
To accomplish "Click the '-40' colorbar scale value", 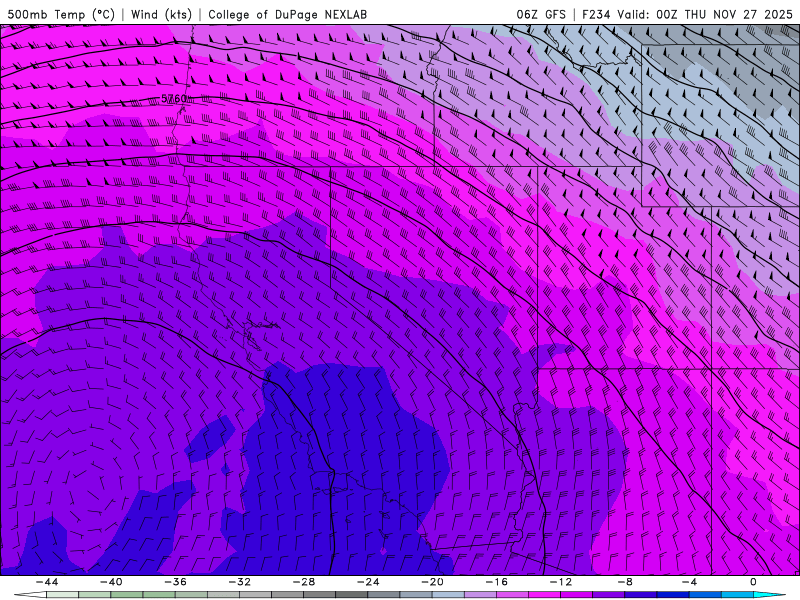I will 111,582.
